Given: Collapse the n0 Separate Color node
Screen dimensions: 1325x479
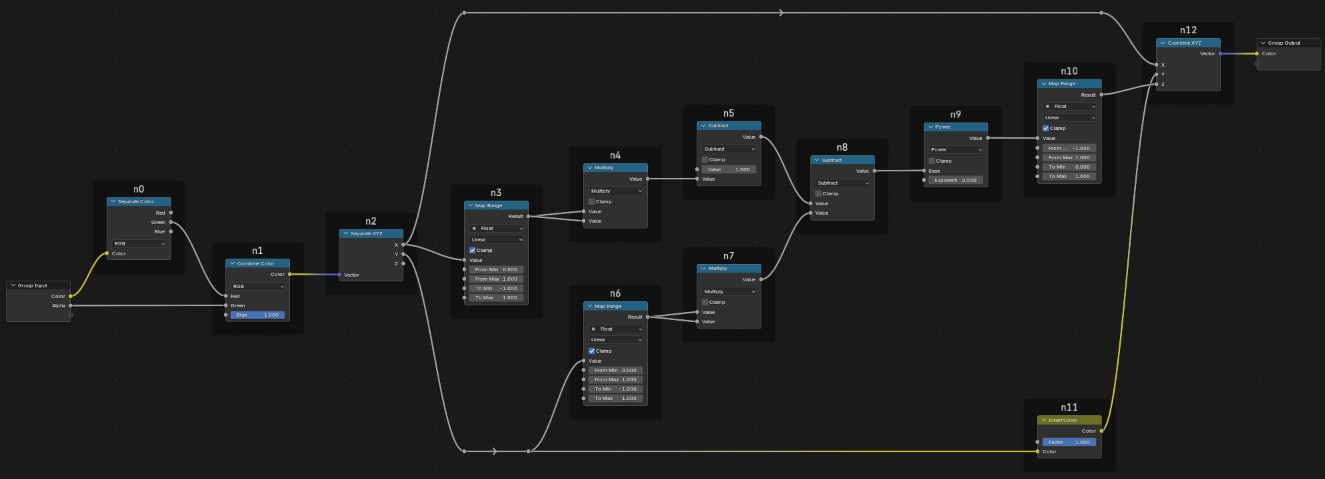Looking at the screenshot, I should click(x=113, y=202).
